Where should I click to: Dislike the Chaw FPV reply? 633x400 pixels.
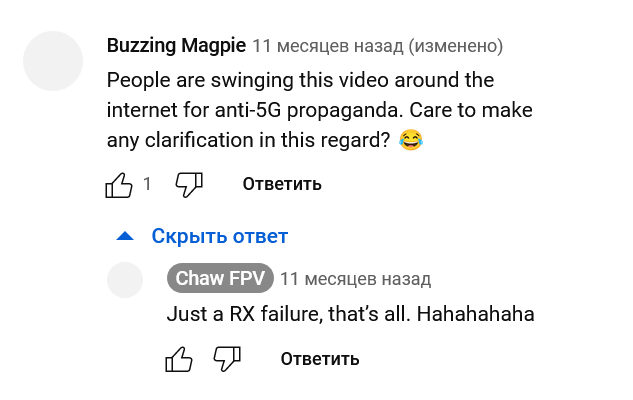(227, 359)
